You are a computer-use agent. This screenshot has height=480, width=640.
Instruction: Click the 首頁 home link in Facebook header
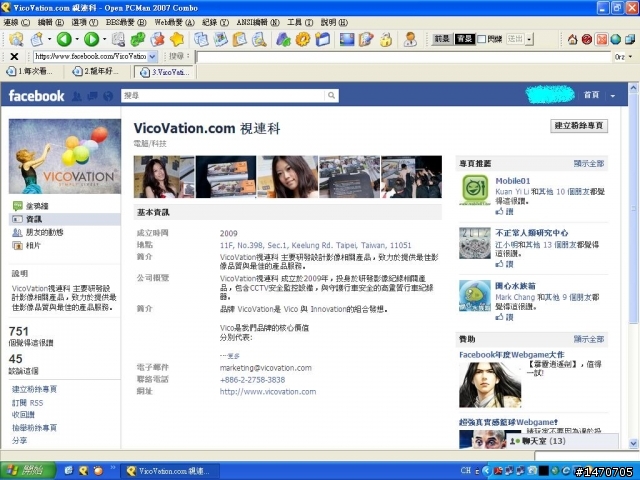(591, 96)
